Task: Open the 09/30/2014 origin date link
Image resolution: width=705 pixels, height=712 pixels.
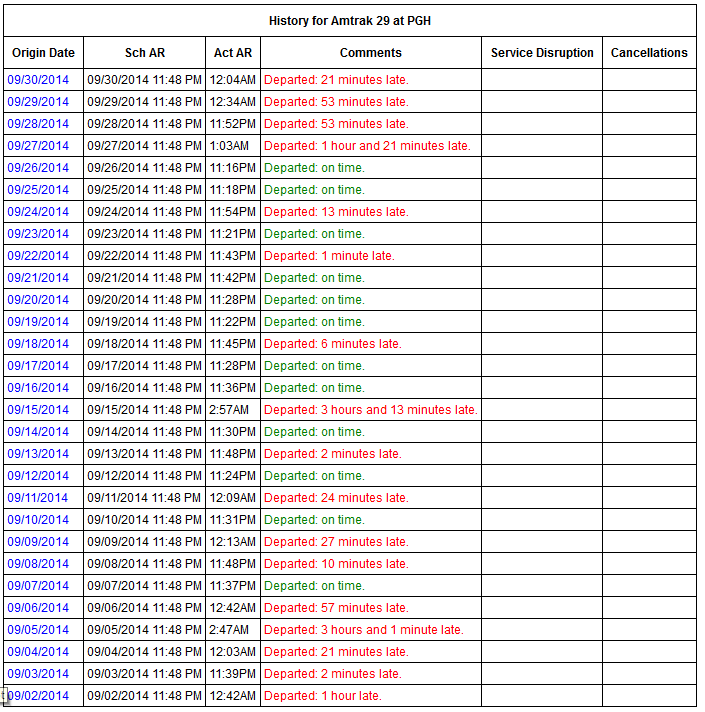Action: pyautogui.click(x=38, y=80)
